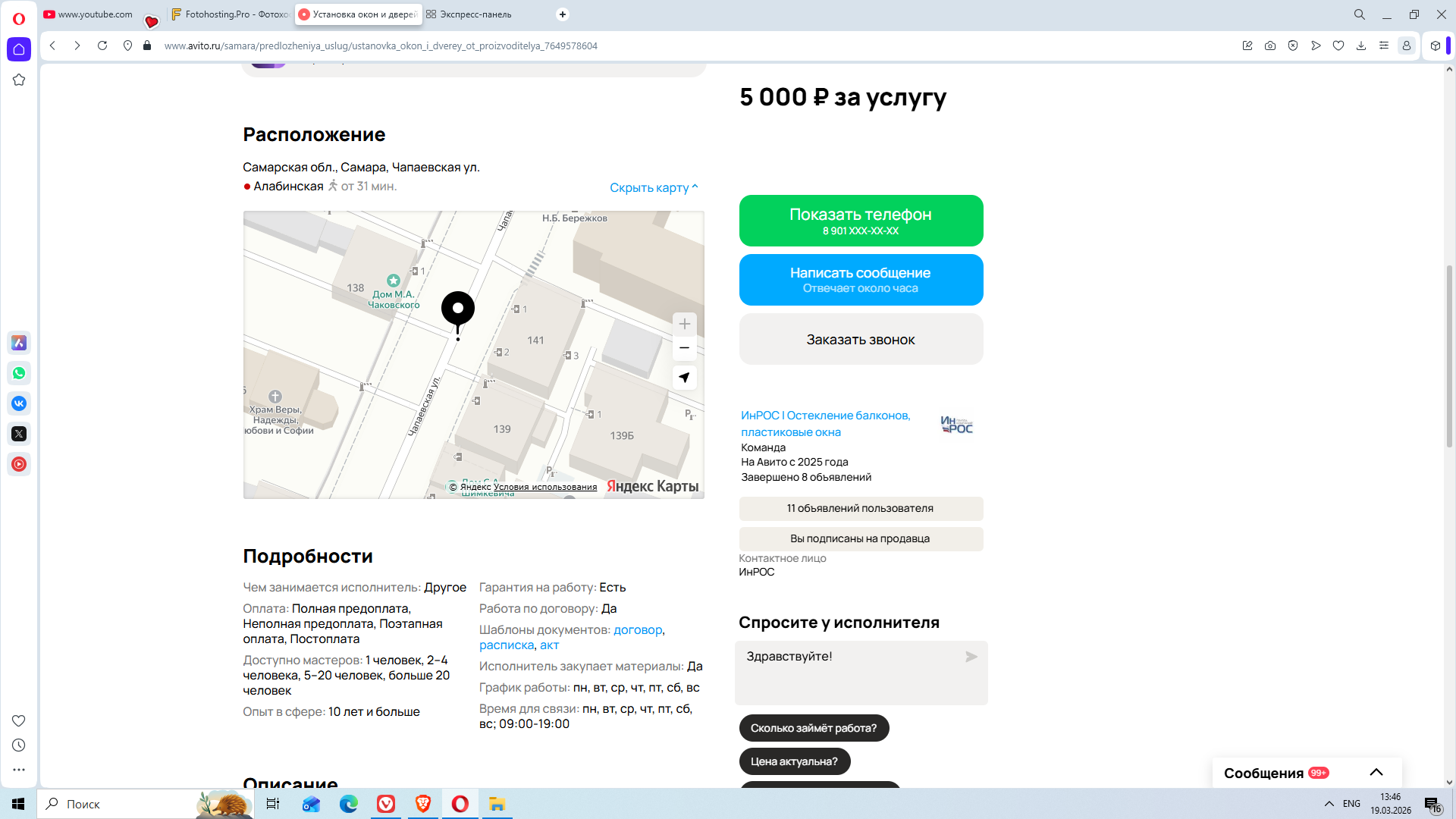The width and height of the screenshot is (1456, 819).
Task: Open Windows taskbar search box
Action: 114,804
